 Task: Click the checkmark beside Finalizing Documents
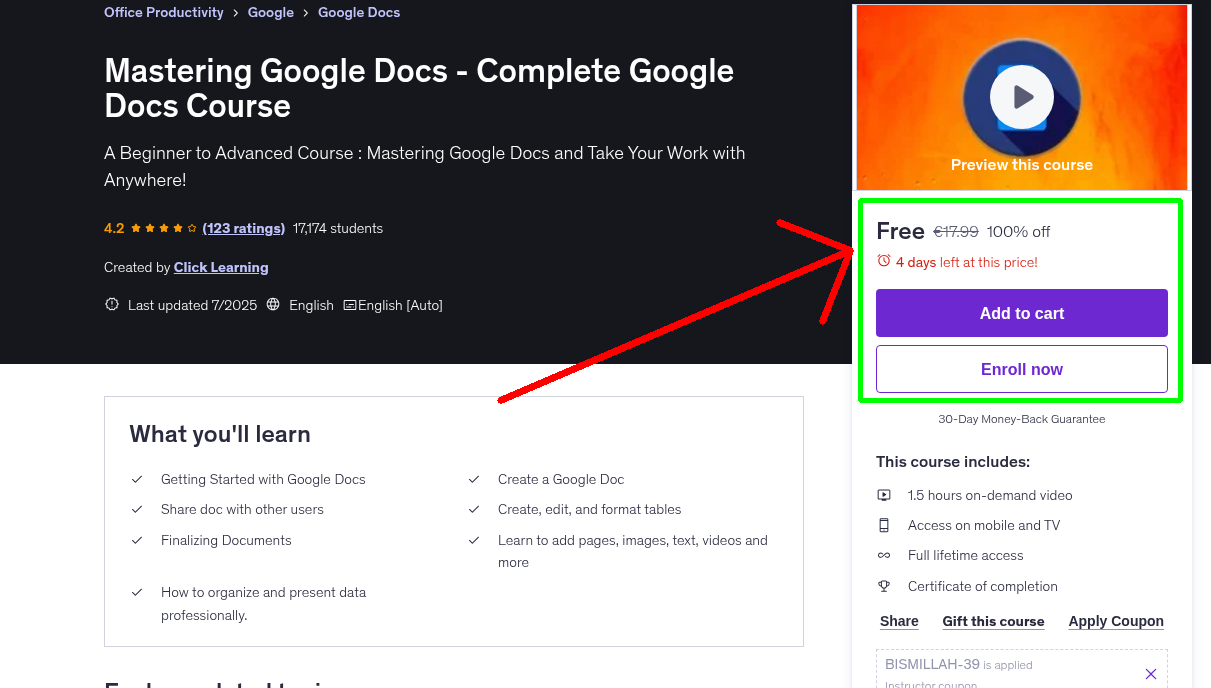[137, 540]
